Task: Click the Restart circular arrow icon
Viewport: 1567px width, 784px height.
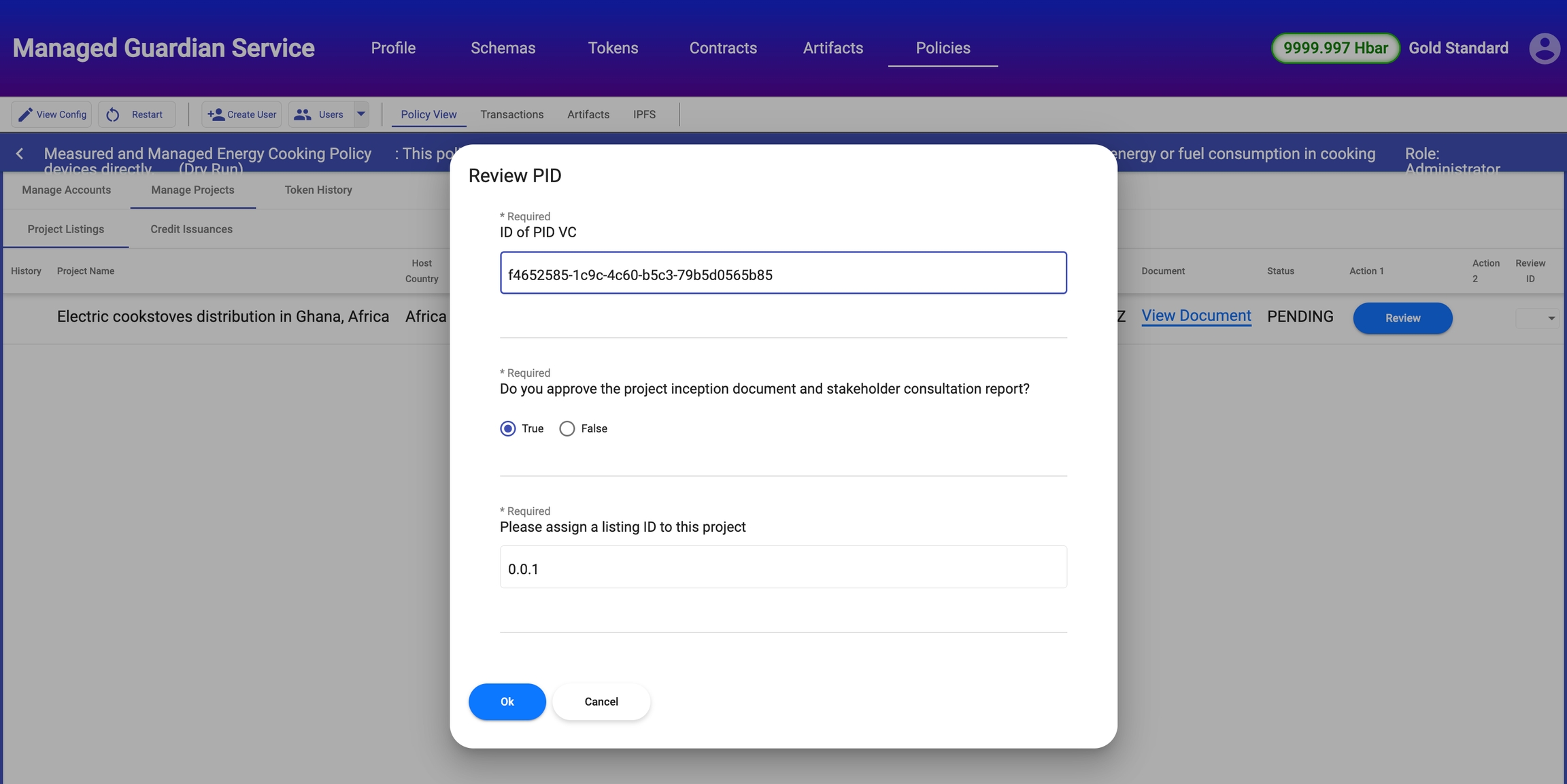Action: [113, 114]
